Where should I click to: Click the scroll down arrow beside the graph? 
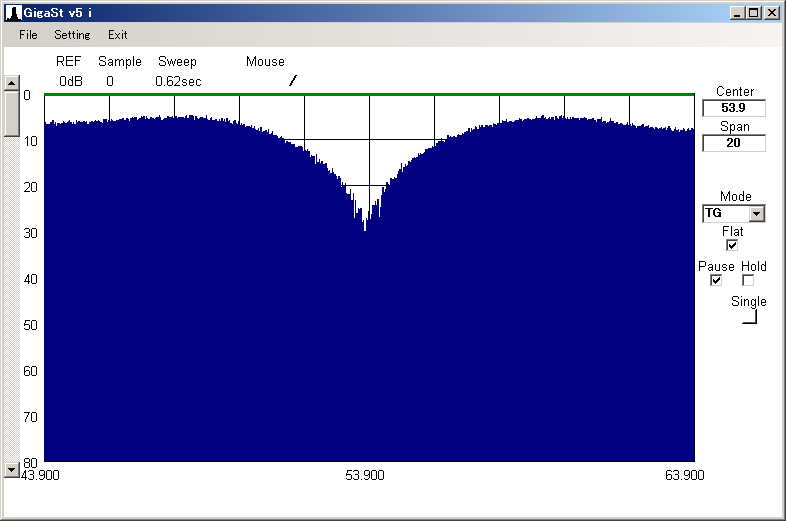[x=12, y=468]
